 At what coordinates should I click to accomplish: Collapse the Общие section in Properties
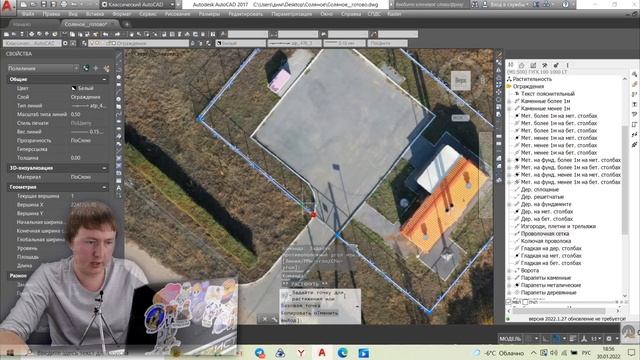point(104,79)
